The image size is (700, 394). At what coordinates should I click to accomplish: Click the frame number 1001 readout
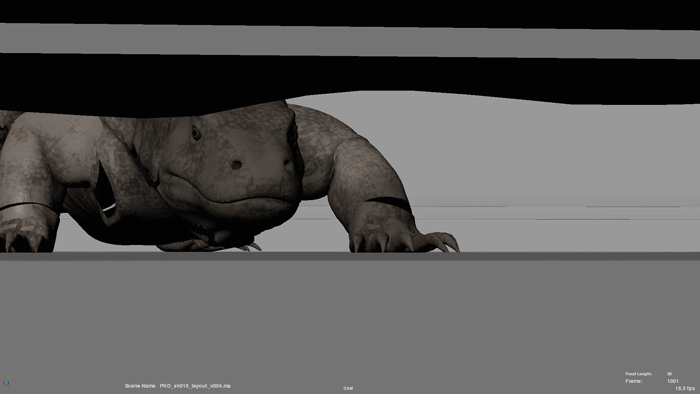pyautogui.click(x=673, y=381)
